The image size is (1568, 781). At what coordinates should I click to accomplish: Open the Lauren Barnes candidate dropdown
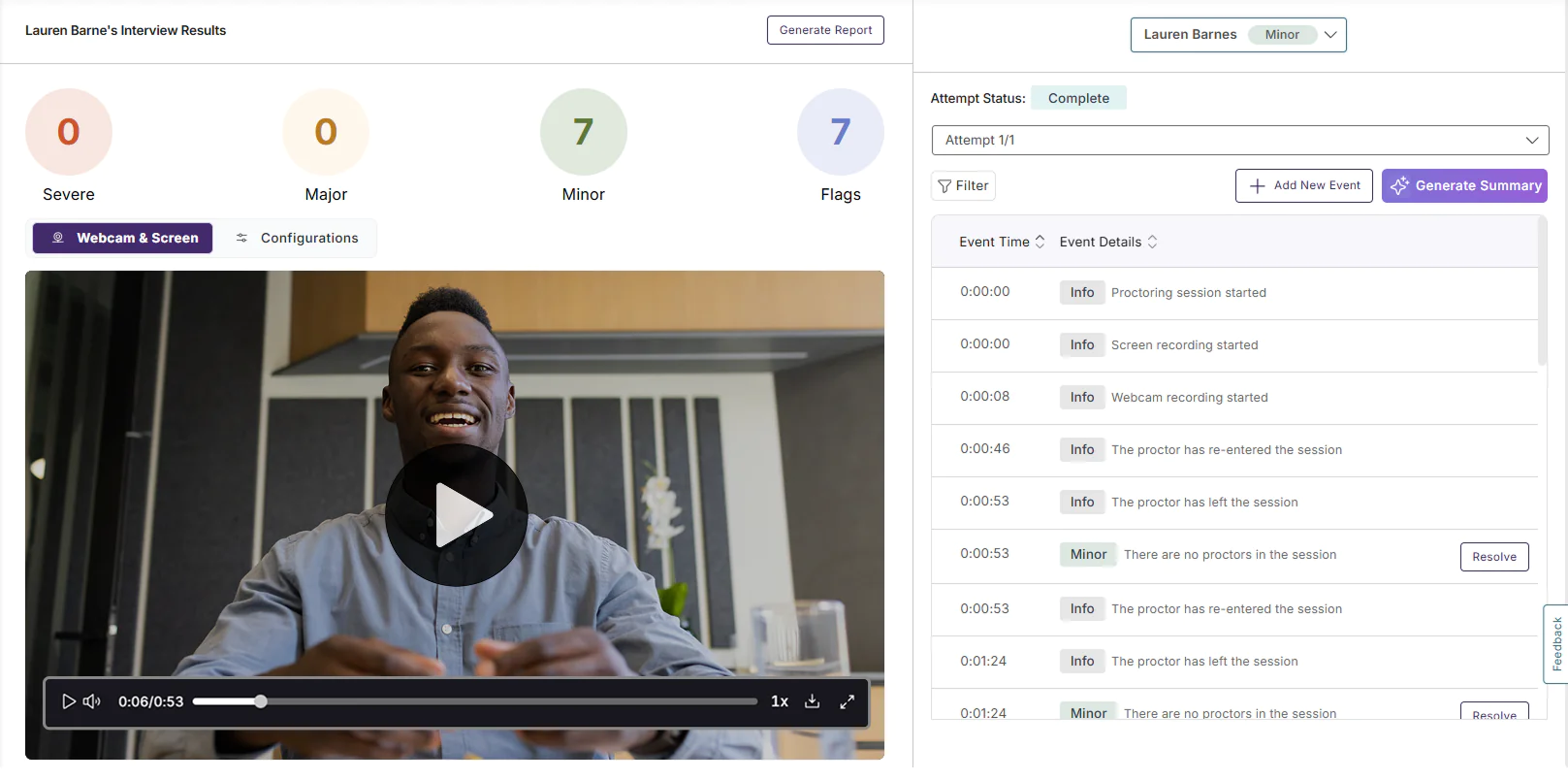1238,35
